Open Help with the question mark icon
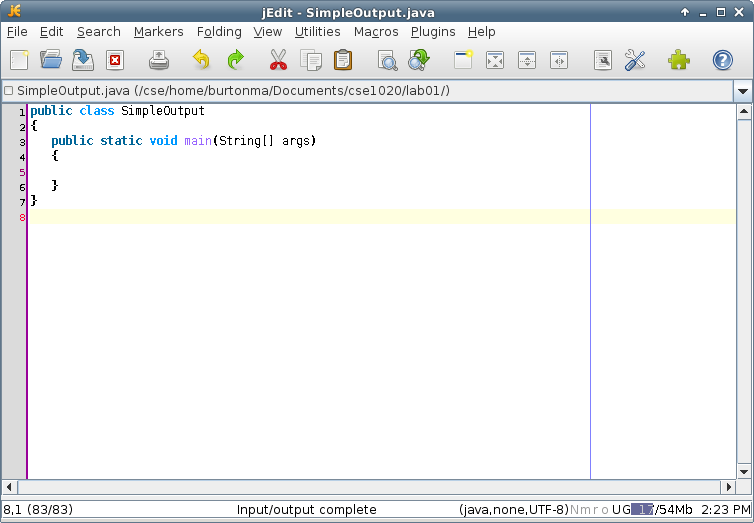 tap(723, 61)
